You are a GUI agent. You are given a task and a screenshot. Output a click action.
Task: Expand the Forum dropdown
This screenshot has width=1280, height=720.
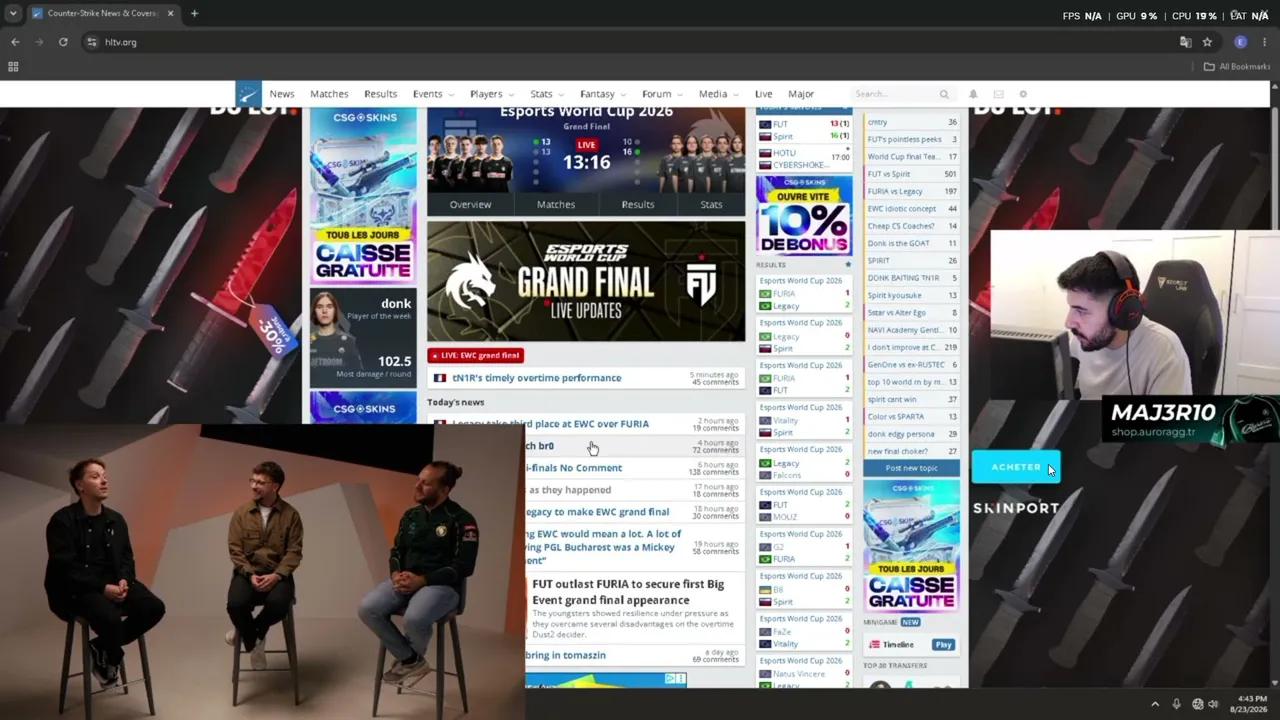662,94
